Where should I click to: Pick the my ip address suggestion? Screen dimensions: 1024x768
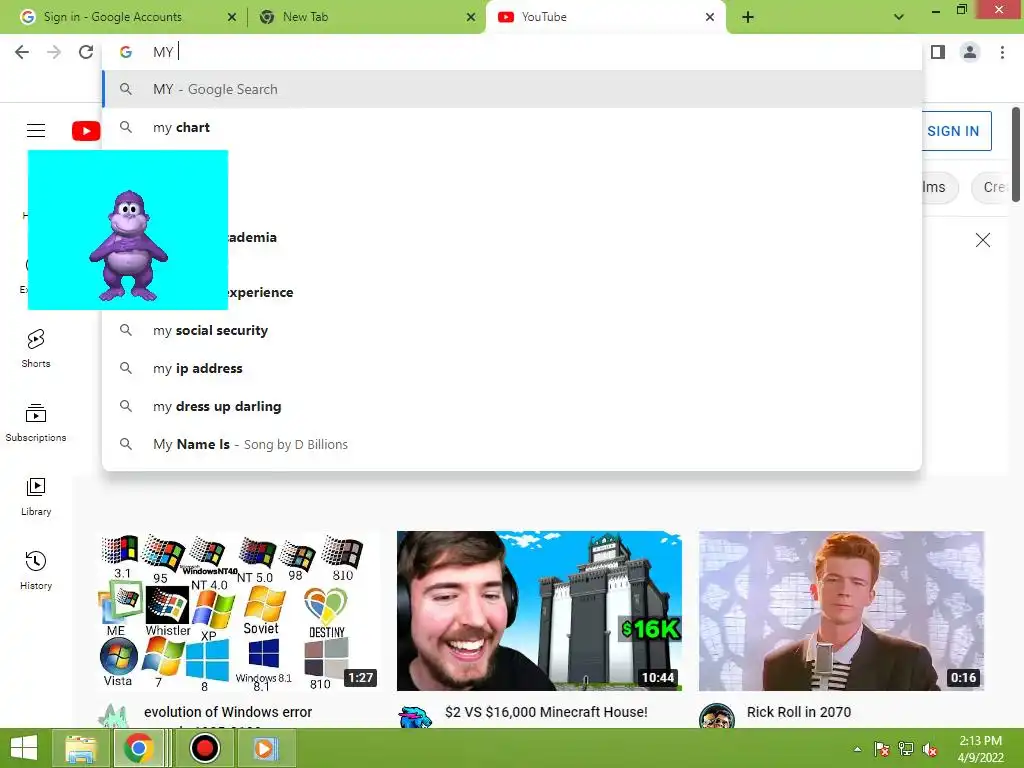(512, 368)
